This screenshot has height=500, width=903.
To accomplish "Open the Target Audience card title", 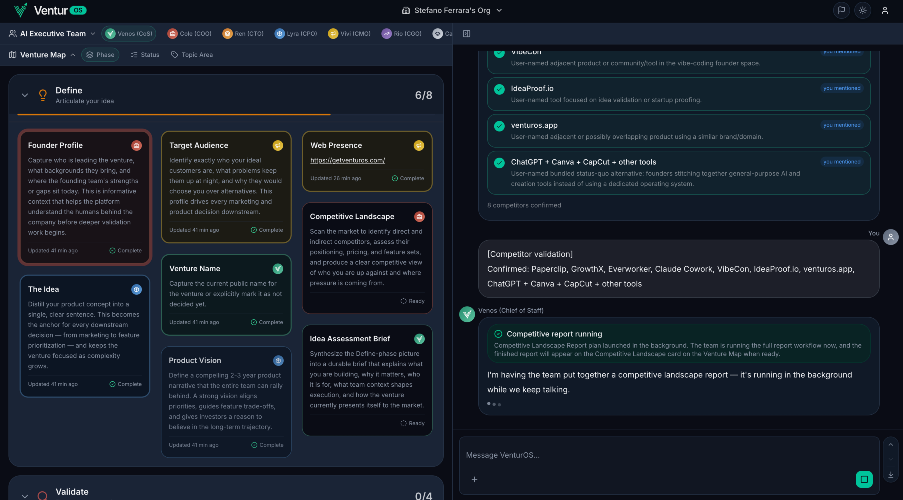I will [199, 145].
